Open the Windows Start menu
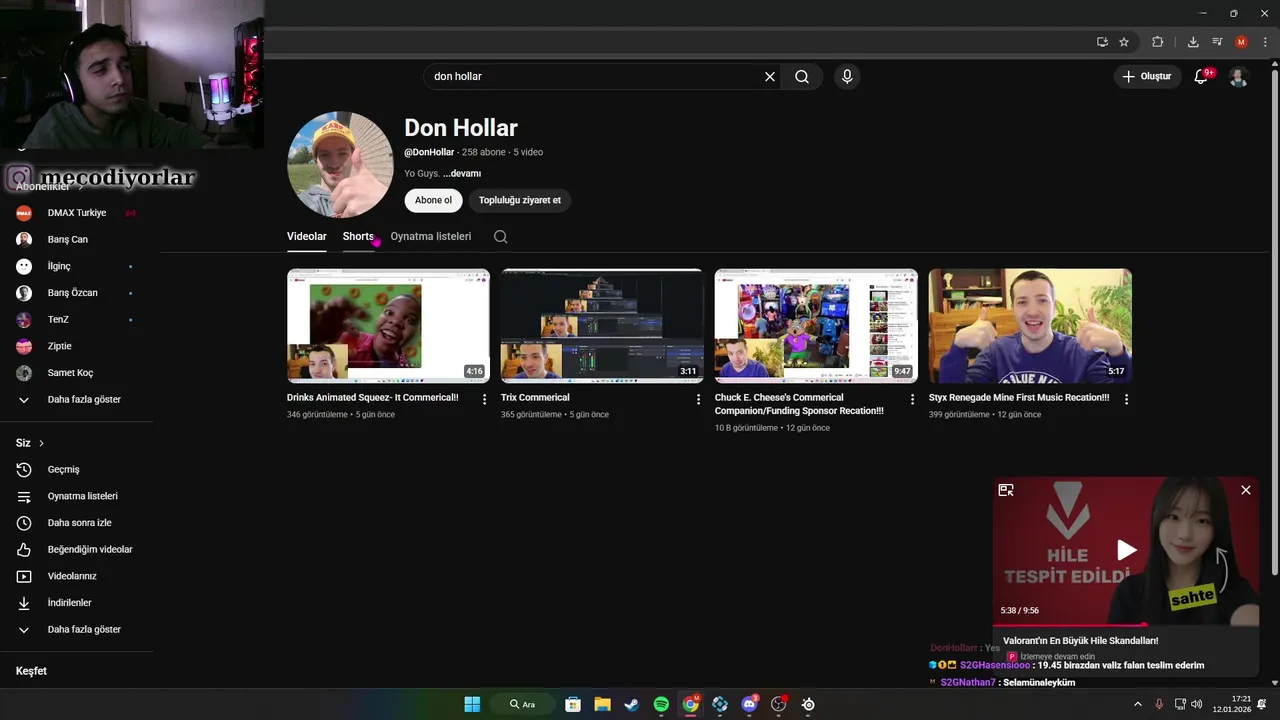 [x=472, y=704]
